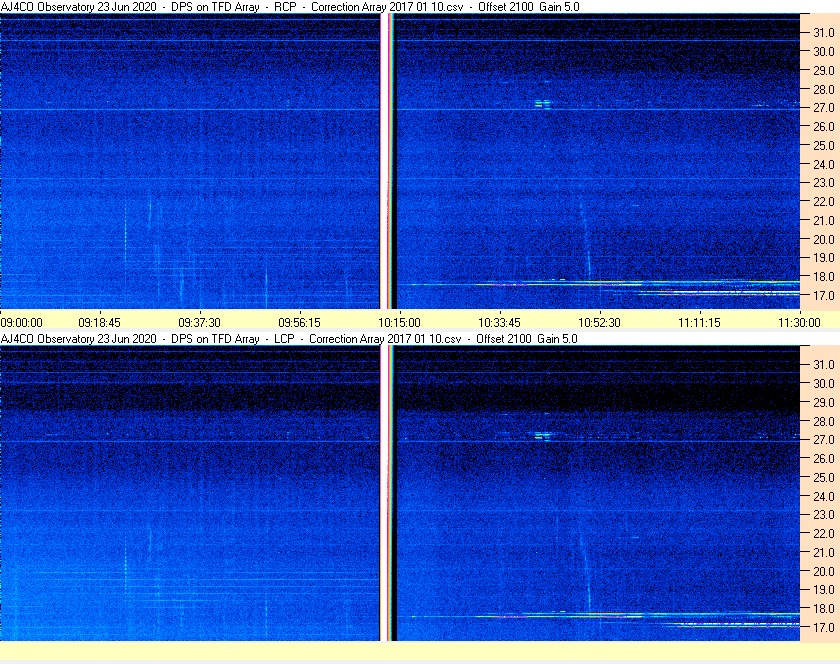Click the 17.0 frequency label in RCP panel
Screen dimensions: 840x664
click(824, 295)
